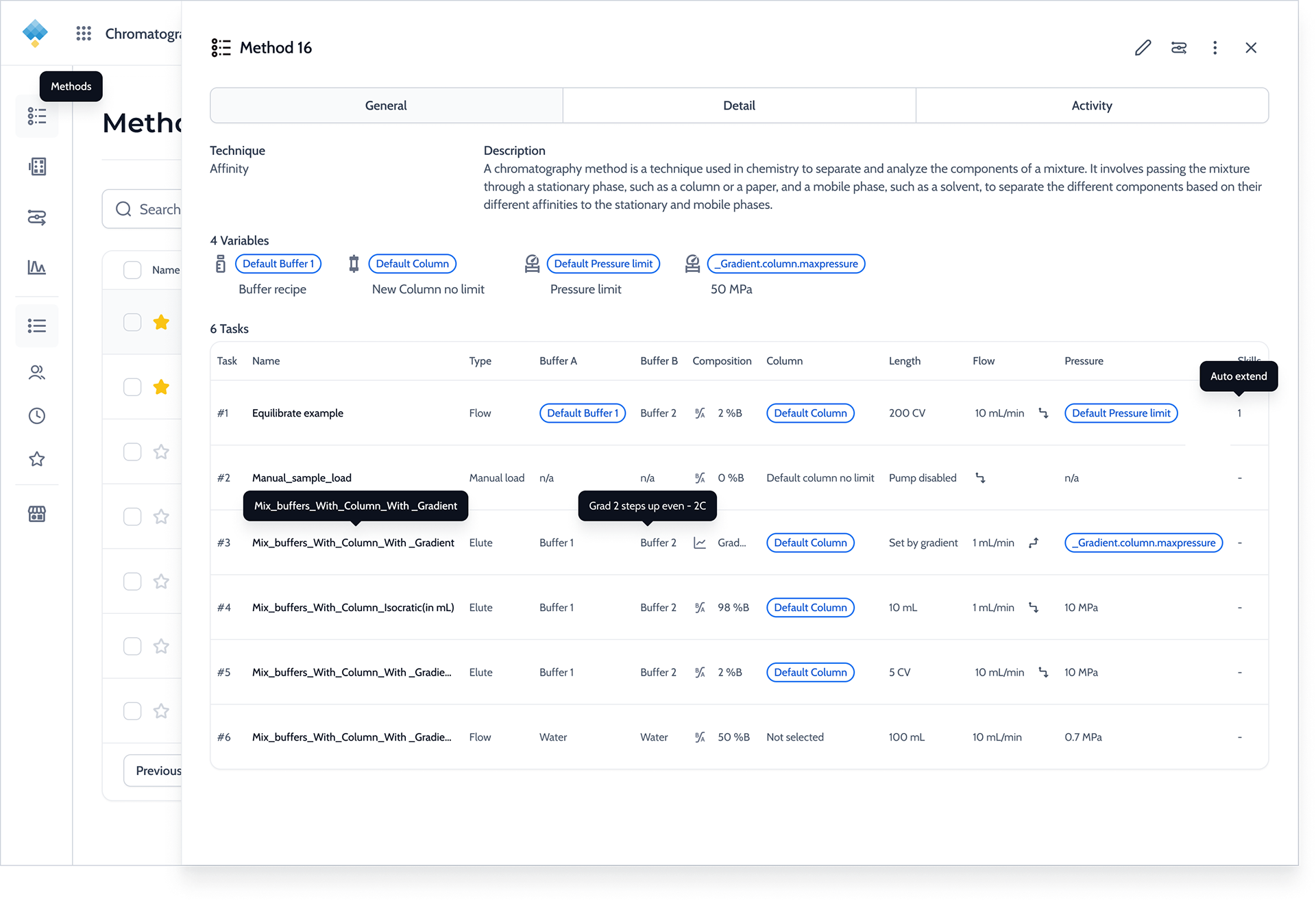Open the history clock sidebar icon
Image resolution: width=1316 pixels, height=901 pixels.
coord(37,416)
